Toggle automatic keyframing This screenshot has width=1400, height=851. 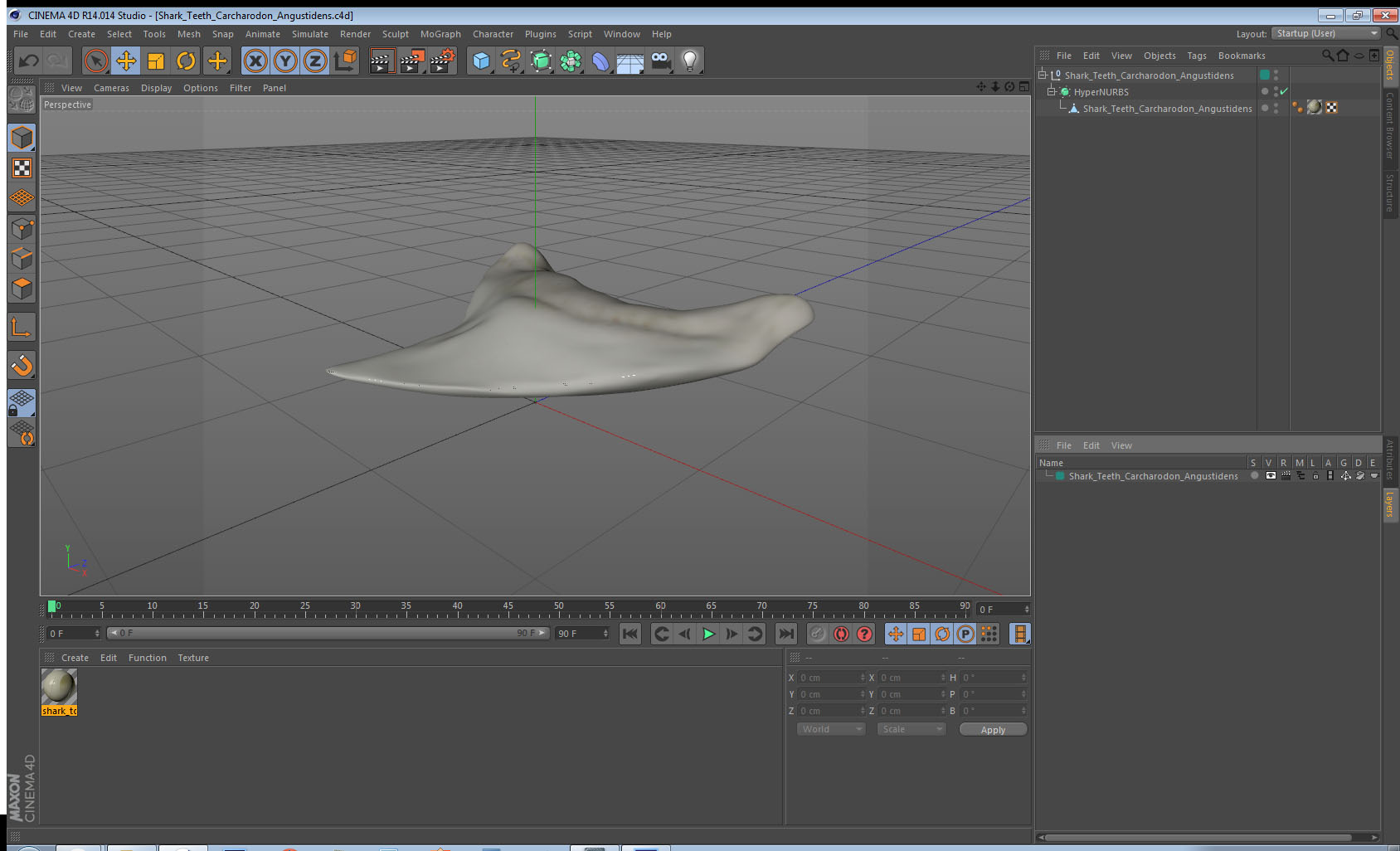point(841,634)
